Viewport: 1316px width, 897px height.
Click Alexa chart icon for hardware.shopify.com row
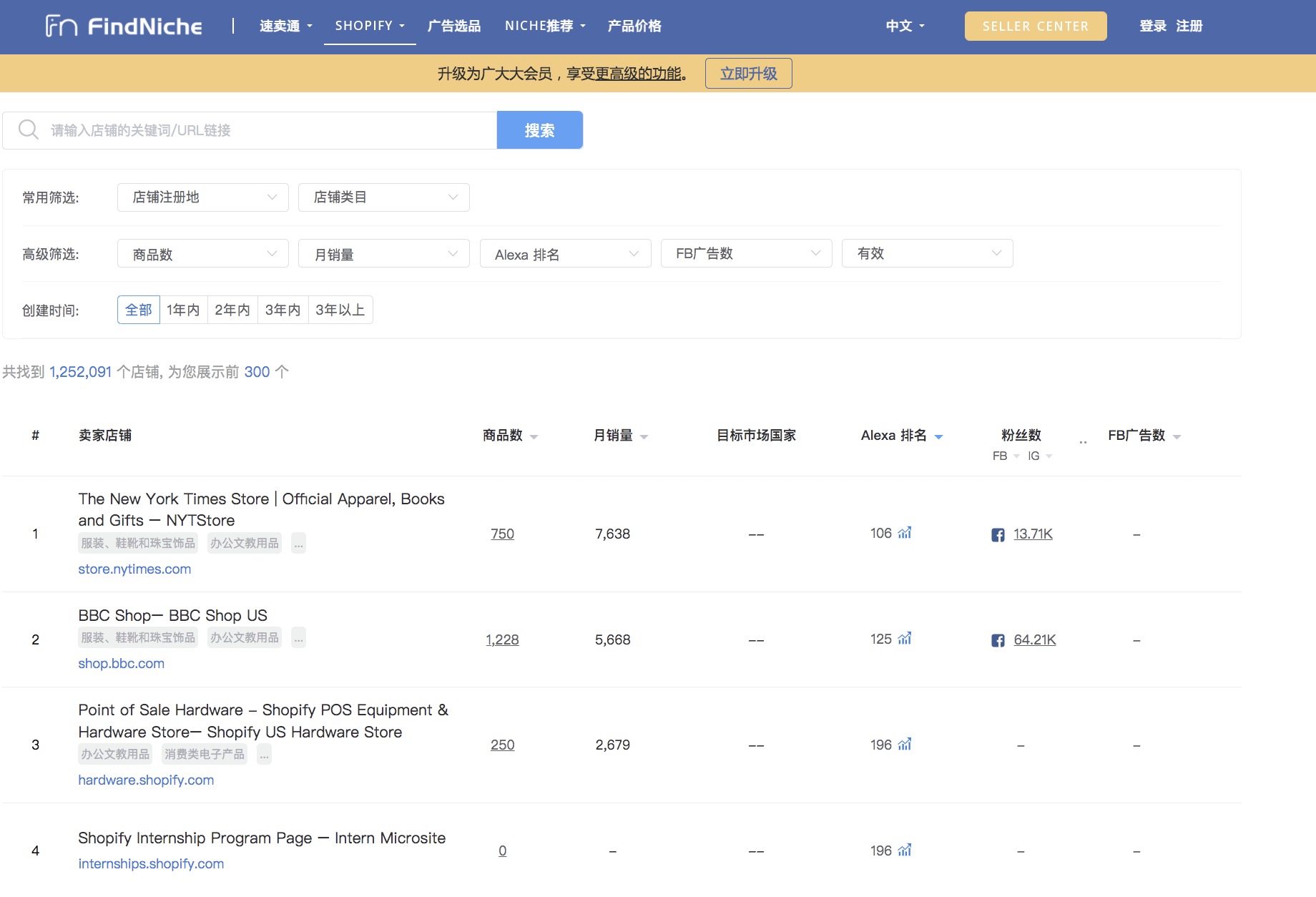point(905,745)
